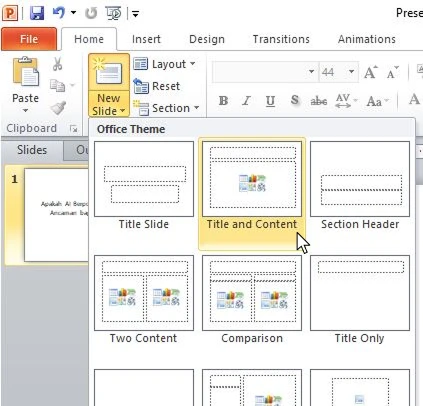
Task: Start slide show from quick access toolbar
Action: (113, 13)
